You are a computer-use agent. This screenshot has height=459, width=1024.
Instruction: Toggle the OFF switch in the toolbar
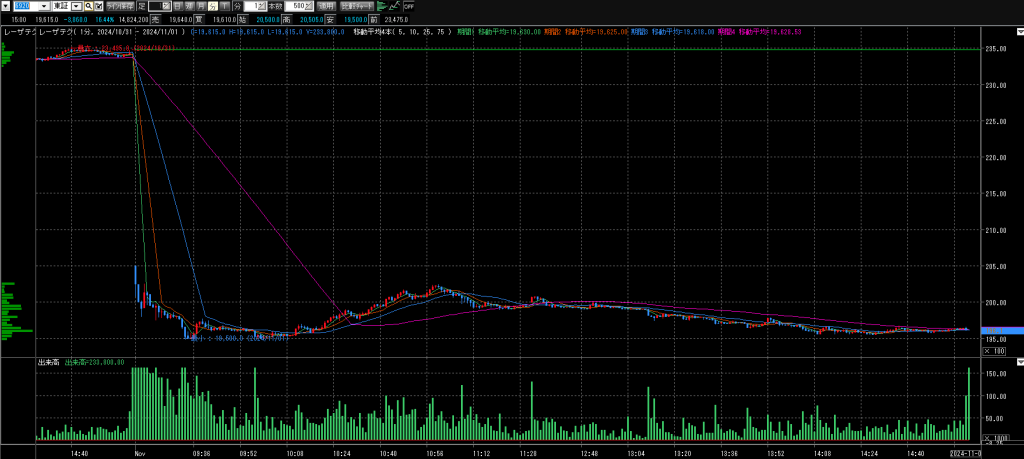408,6
